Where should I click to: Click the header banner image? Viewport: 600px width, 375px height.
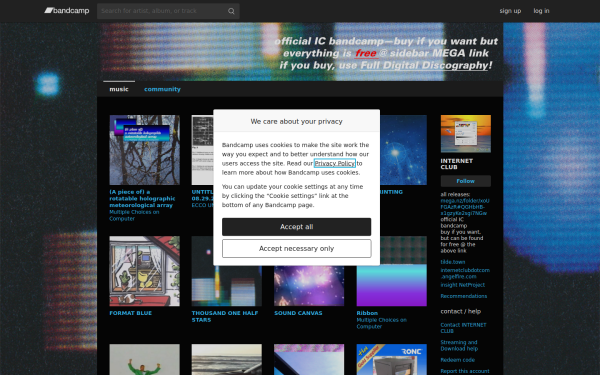300,52
